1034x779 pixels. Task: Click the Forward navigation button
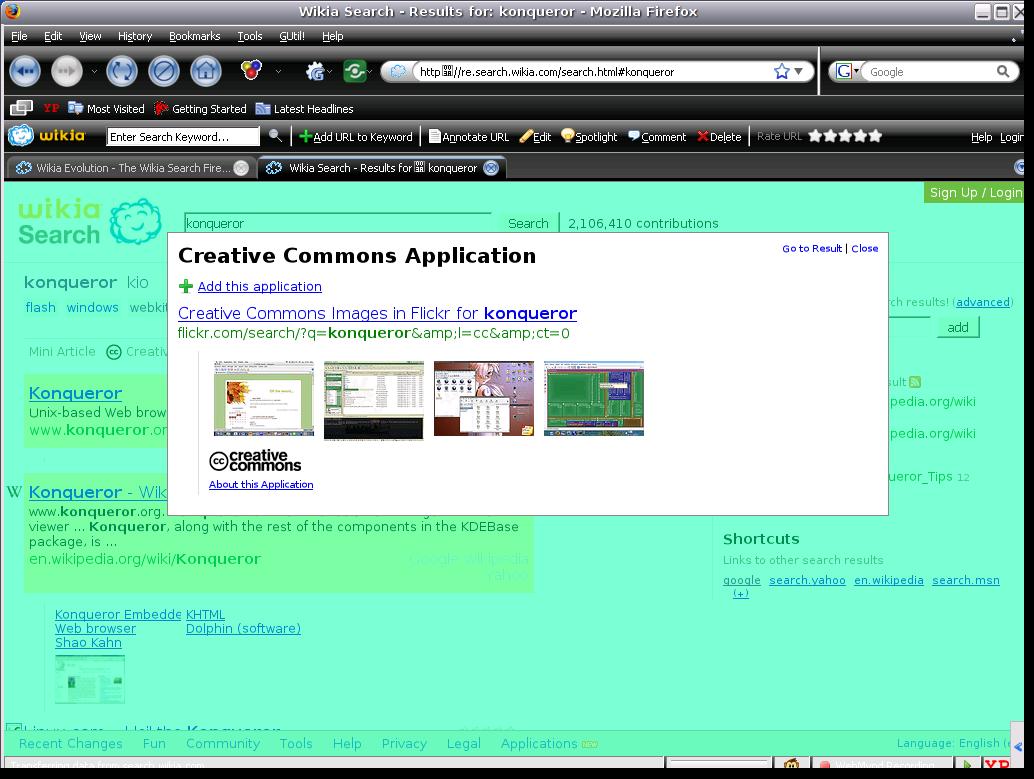[67, 71]
